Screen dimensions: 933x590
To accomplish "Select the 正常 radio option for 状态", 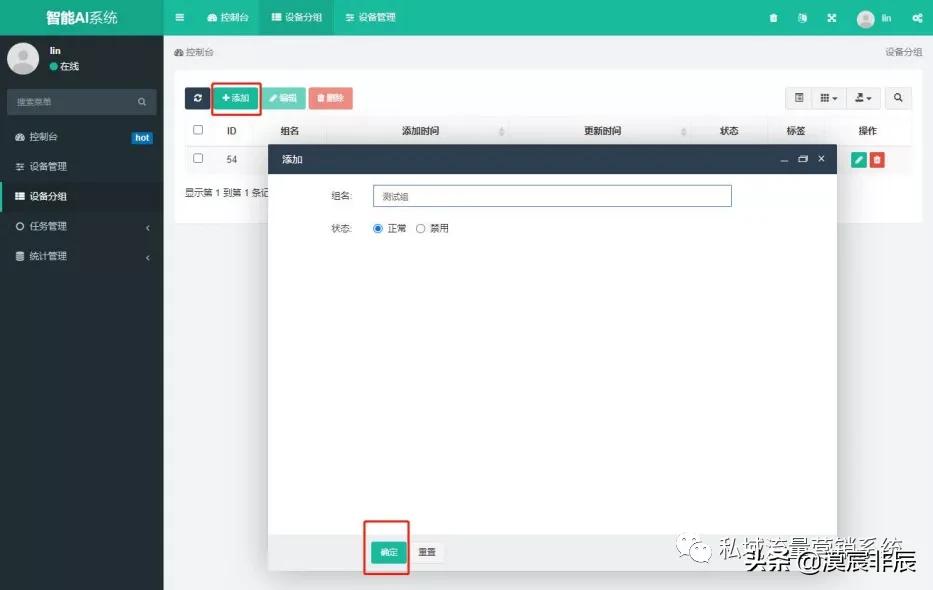I will coord(377,228).
